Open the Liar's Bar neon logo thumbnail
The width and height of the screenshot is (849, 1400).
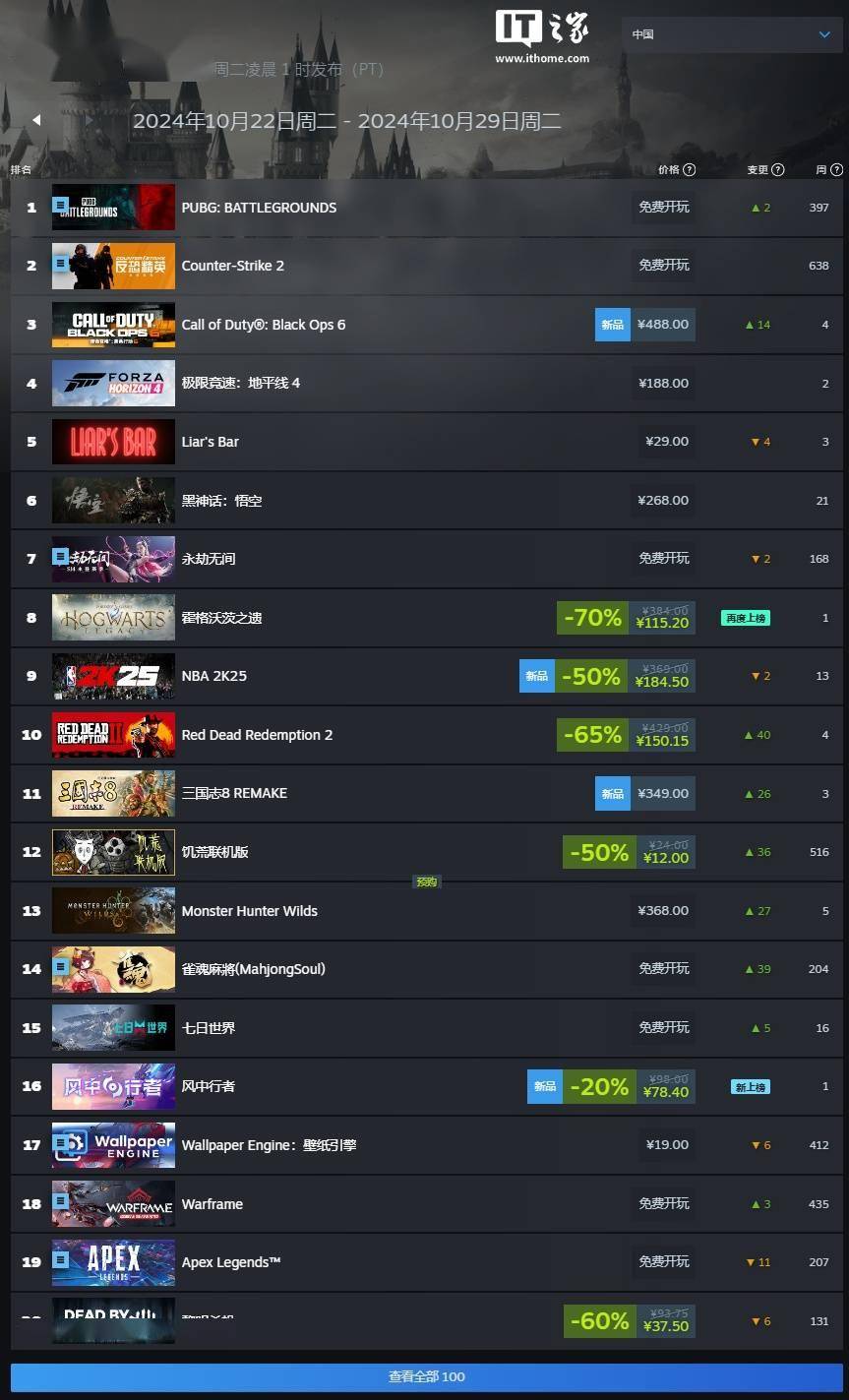(113, 442)
